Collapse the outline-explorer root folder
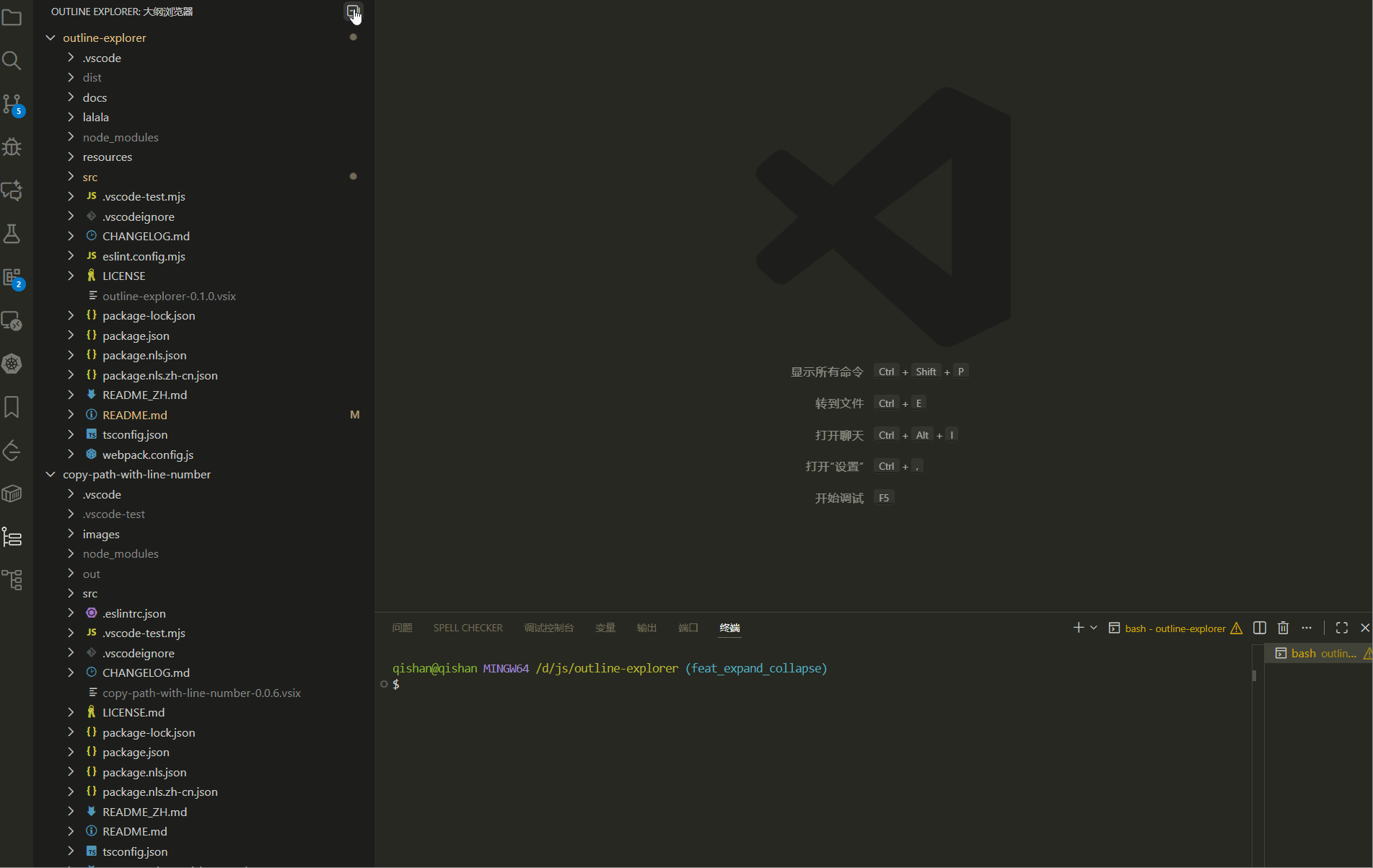Screen dimensions: 1373x868 pyautogui.click(x=51, y=38)
